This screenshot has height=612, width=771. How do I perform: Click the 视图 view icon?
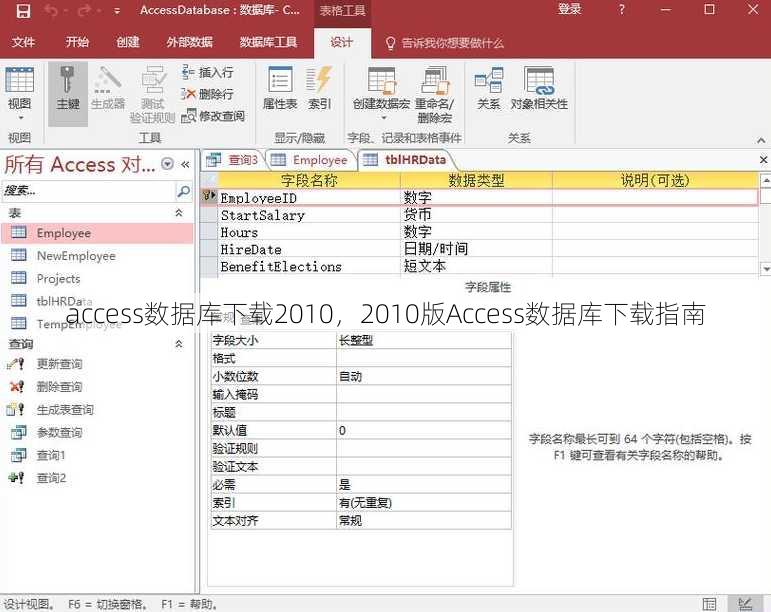point(20,80)
